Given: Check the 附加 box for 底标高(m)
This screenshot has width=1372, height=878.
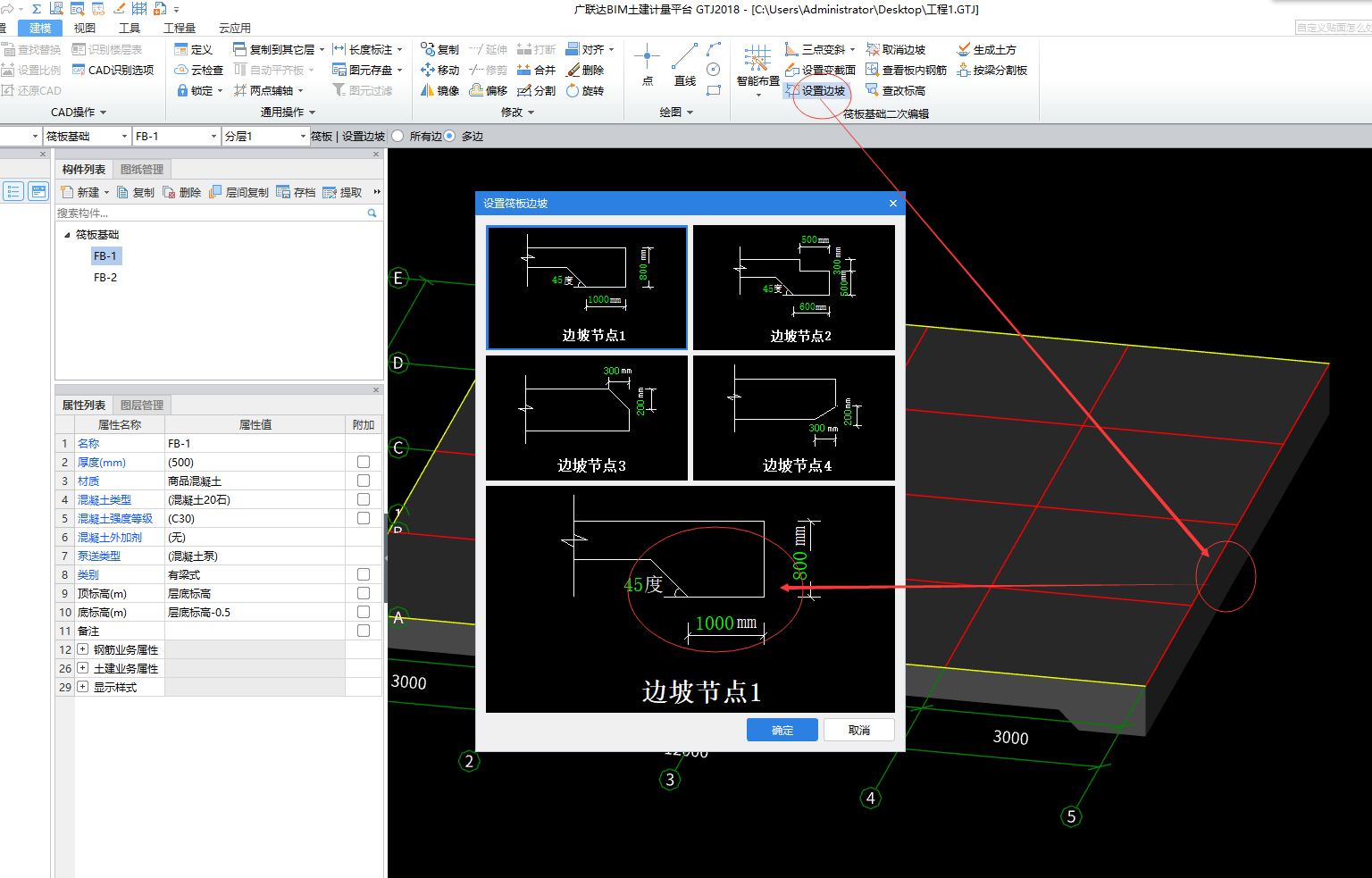Looking at the screenshot, I should coord(364,612).
